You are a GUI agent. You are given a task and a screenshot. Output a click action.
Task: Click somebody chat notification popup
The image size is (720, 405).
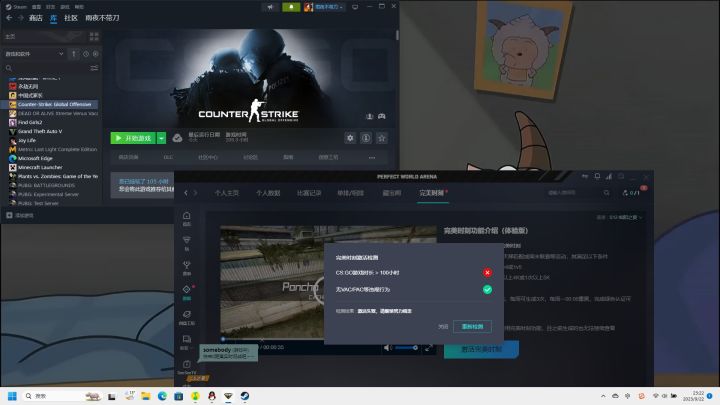click(x=228, y=353)
